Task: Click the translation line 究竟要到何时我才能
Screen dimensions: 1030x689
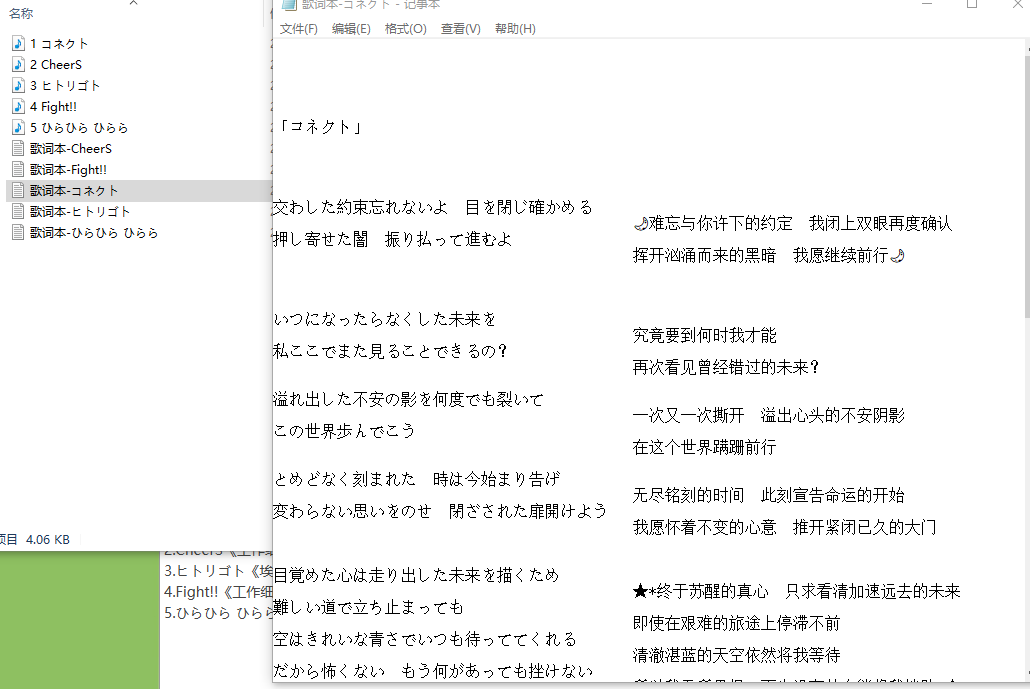Action: pyautogui.click(x=705, y=336)
